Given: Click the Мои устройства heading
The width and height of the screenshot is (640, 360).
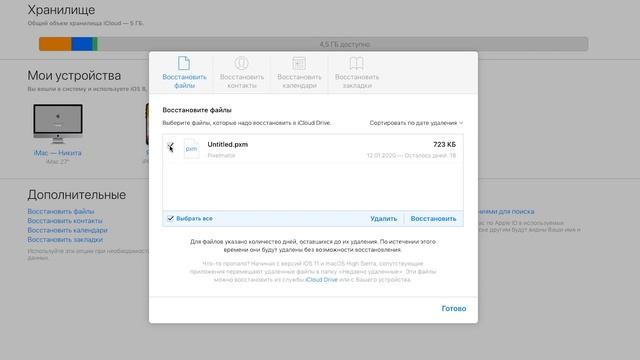Looking at the screenshot, I should (x=74, y=76).
